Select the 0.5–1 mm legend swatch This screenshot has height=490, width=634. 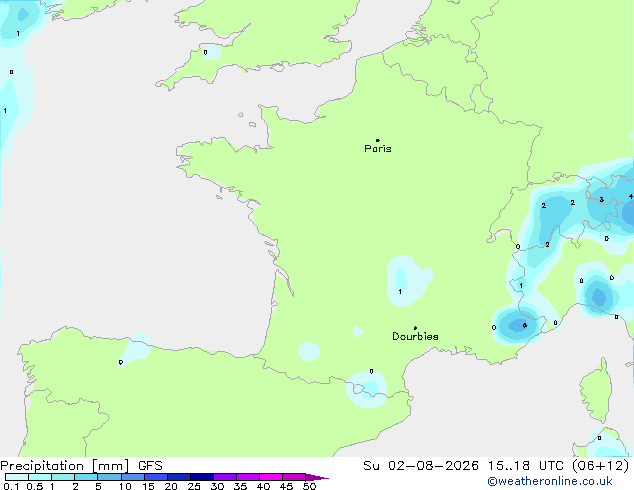[x=40, y=477]
